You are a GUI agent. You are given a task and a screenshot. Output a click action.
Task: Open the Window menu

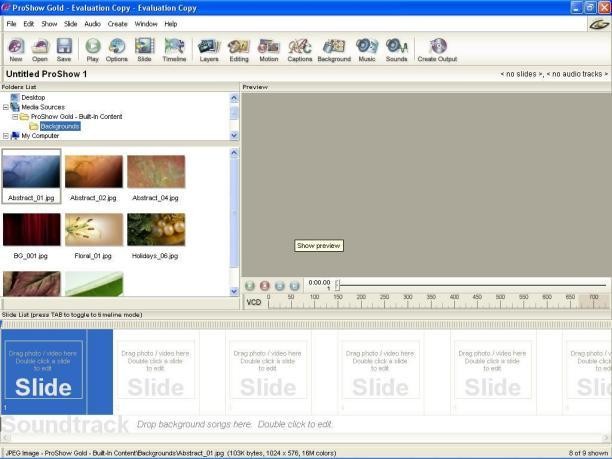146,24
